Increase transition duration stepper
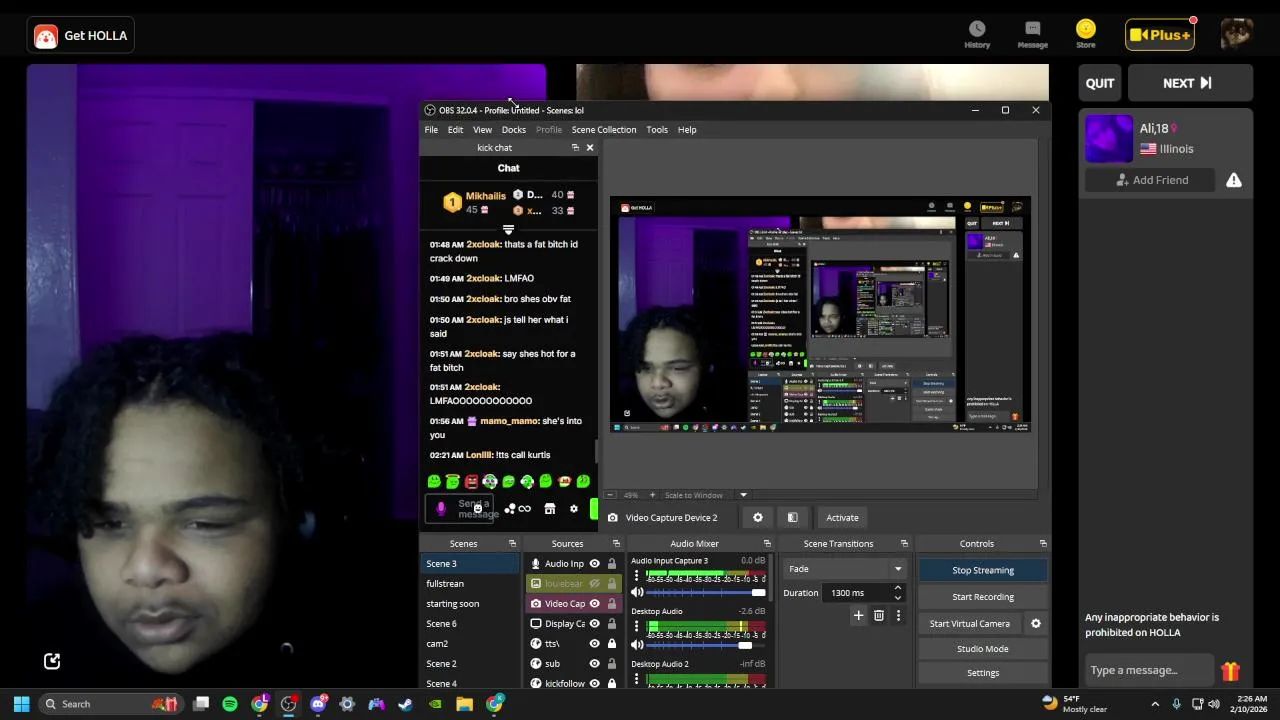Viewport: 1280px width, 720px height. point(897,589)
